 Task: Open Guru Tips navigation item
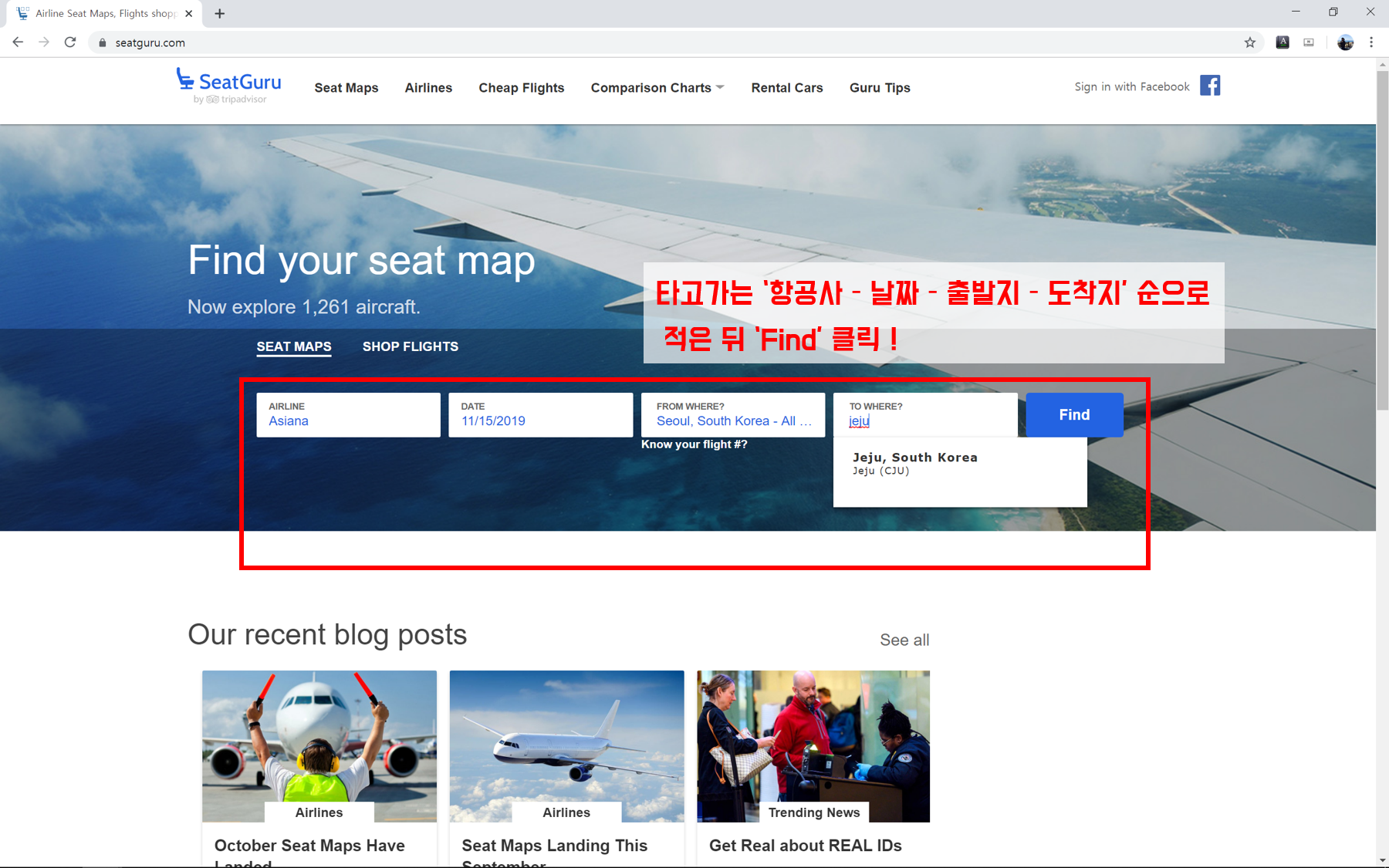(880, 88)
